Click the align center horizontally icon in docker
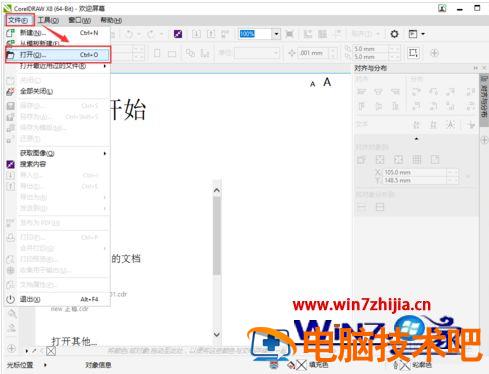489x374 pixels. click(x=378, y=92)
